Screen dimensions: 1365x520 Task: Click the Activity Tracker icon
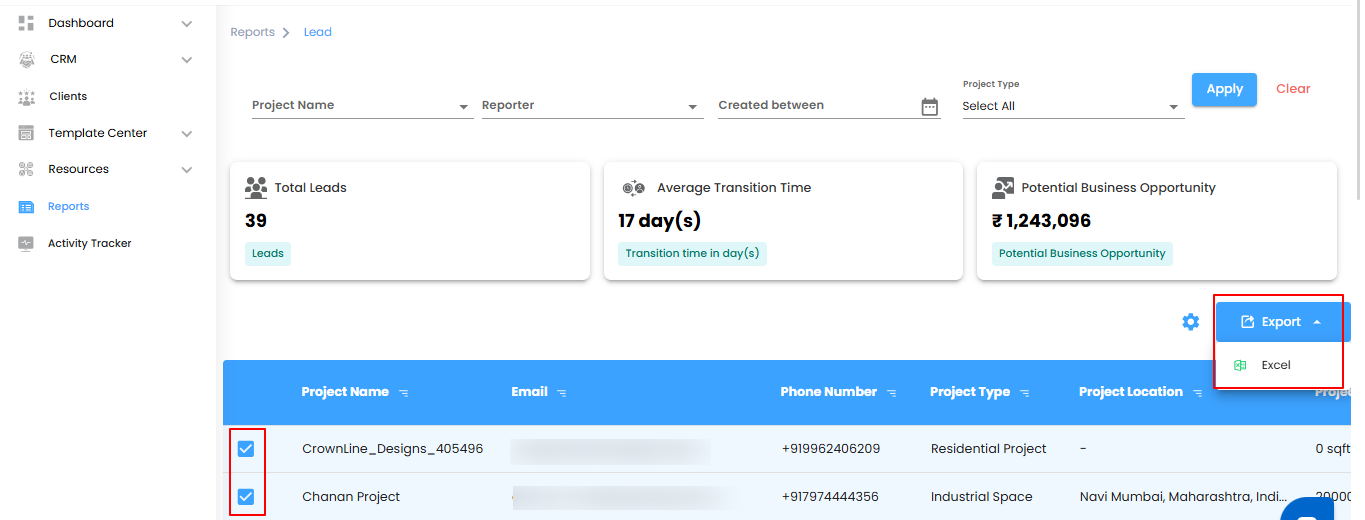[26, 243]
